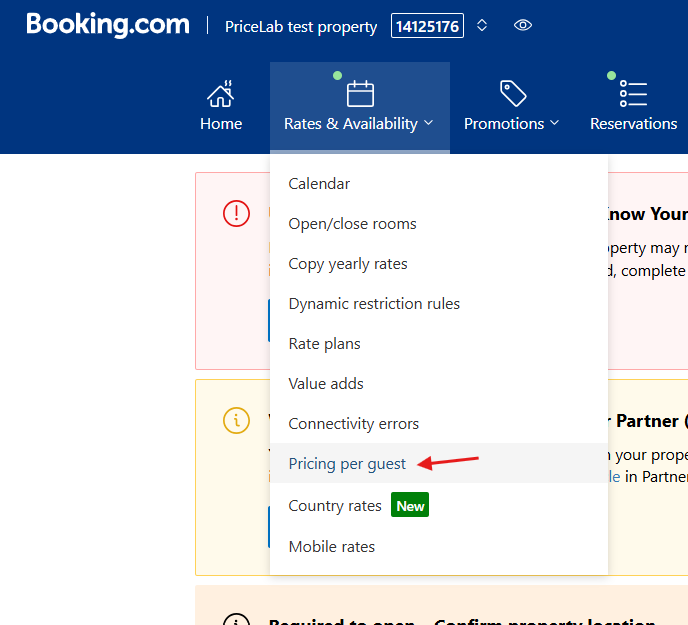The image size is (688, 625).
Task: Open Connectivity errors page
Action: [439, 424]
